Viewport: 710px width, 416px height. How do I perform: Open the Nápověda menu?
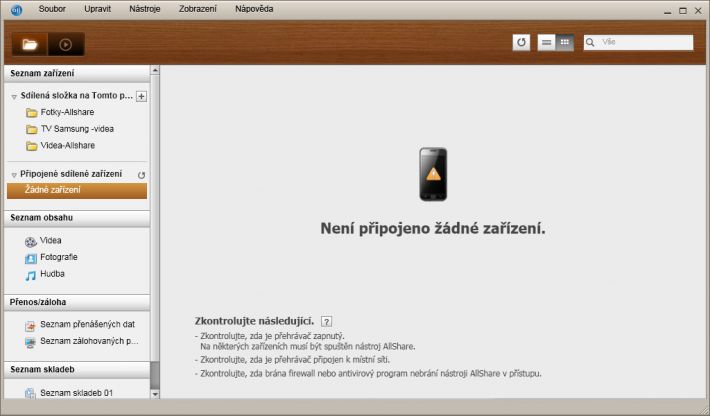[254, 9]
